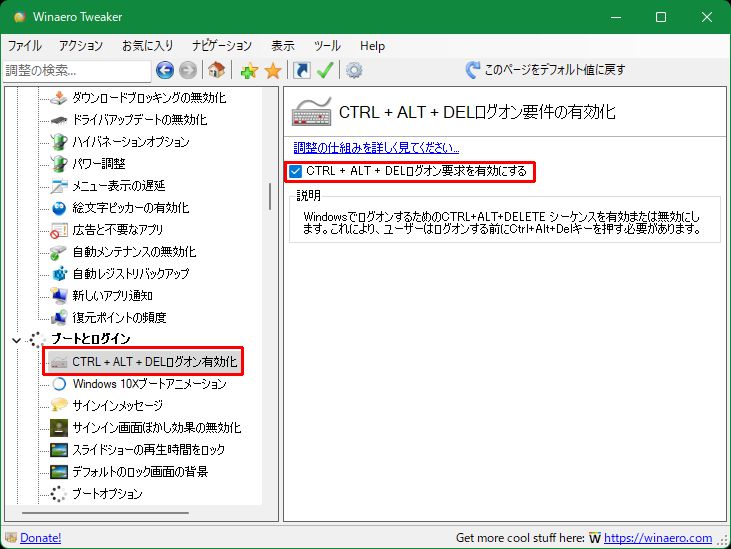Click the Winaero Tweaker title bar icon
The height and width of the screenshot is (549, 731).
point(19,17)
